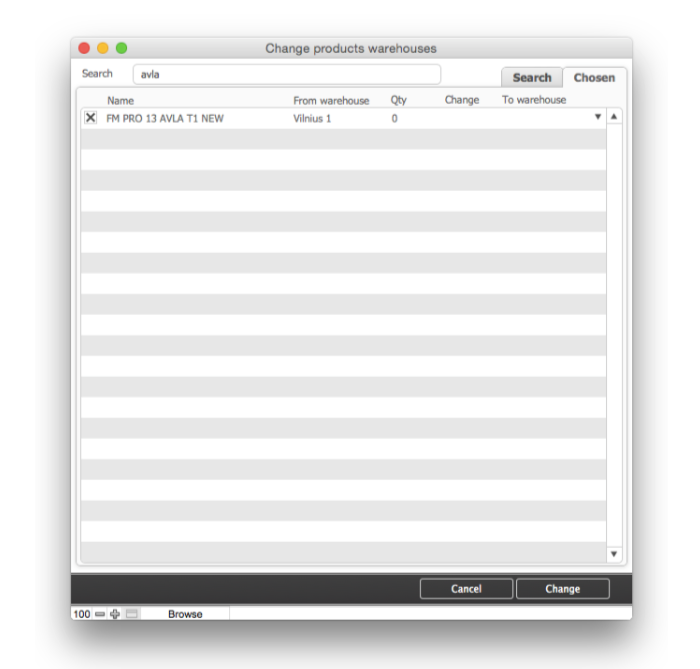Click the vertical scrollbar track of list
700x669 pixels.
pos(614,330)
